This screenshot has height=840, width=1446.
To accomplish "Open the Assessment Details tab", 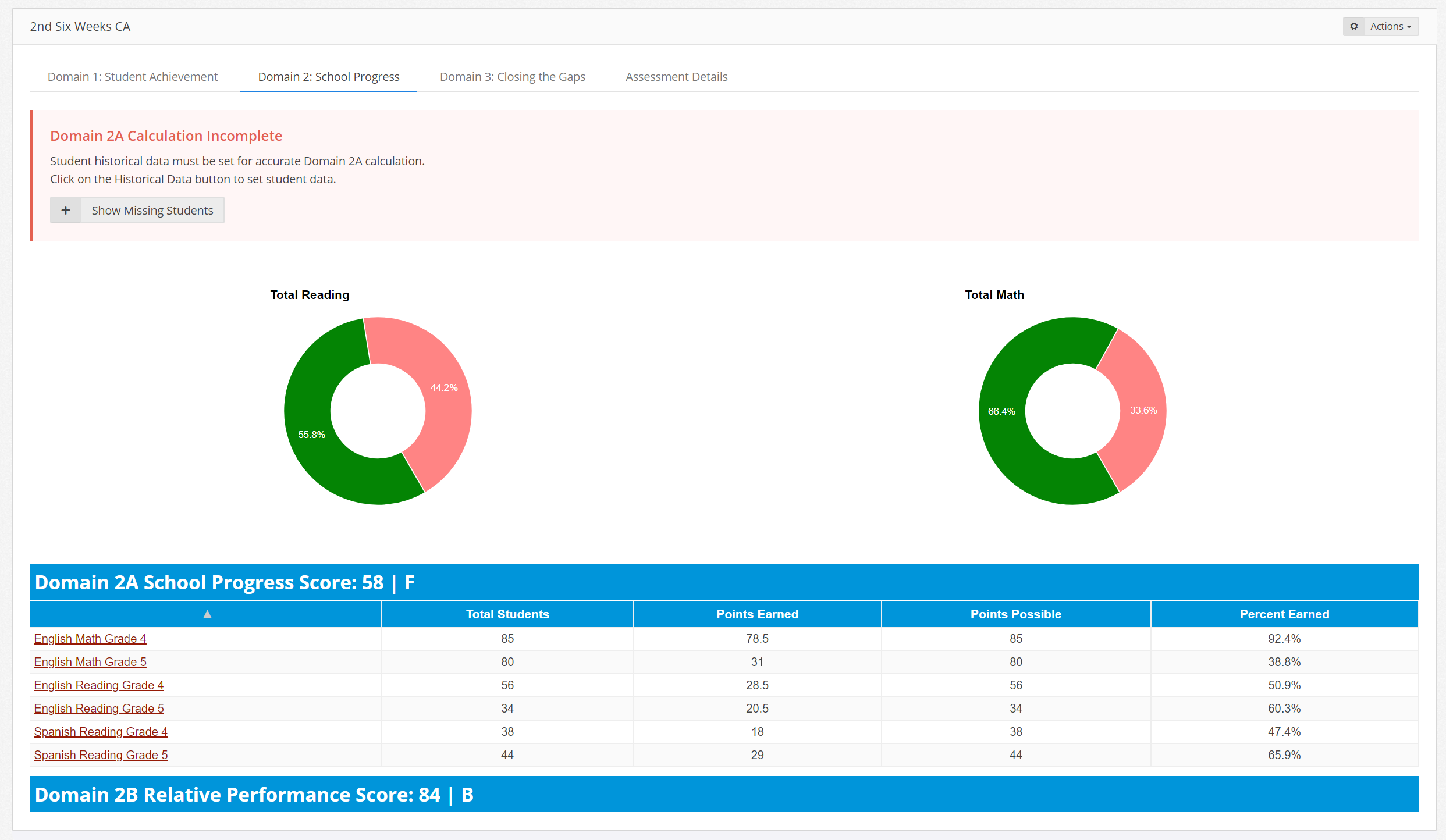I will pyautogui.click(x=676, y=77).
